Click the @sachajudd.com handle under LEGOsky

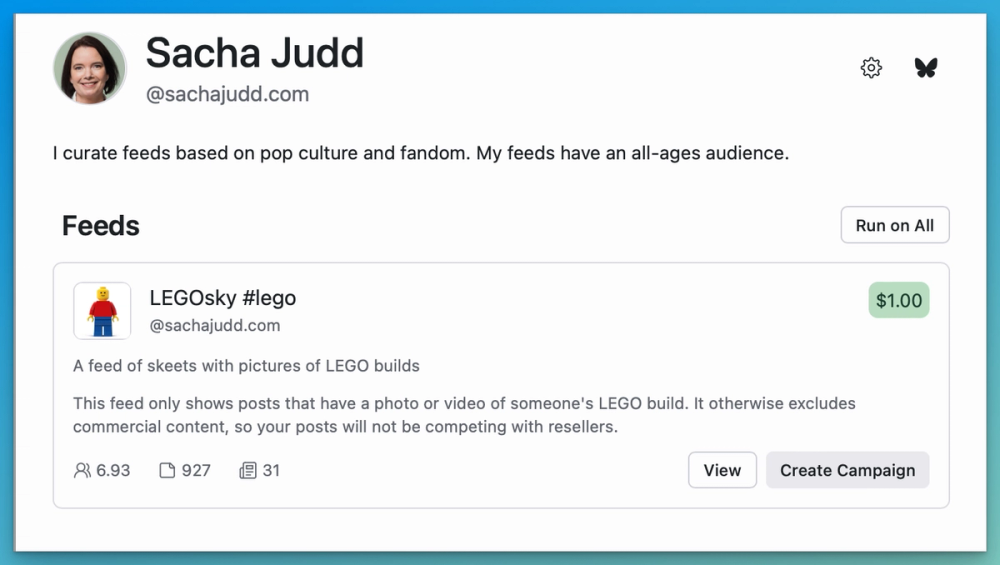[x=214, y=326]
